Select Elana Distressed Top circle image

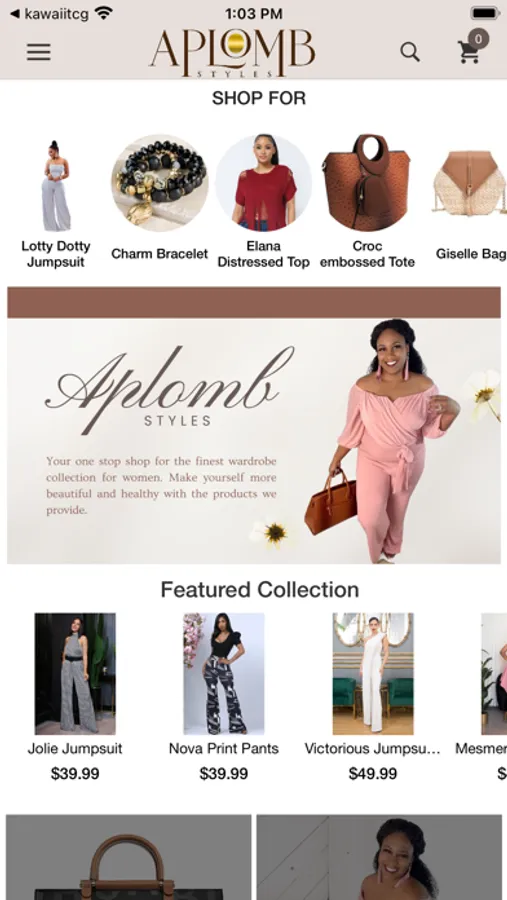264,183
